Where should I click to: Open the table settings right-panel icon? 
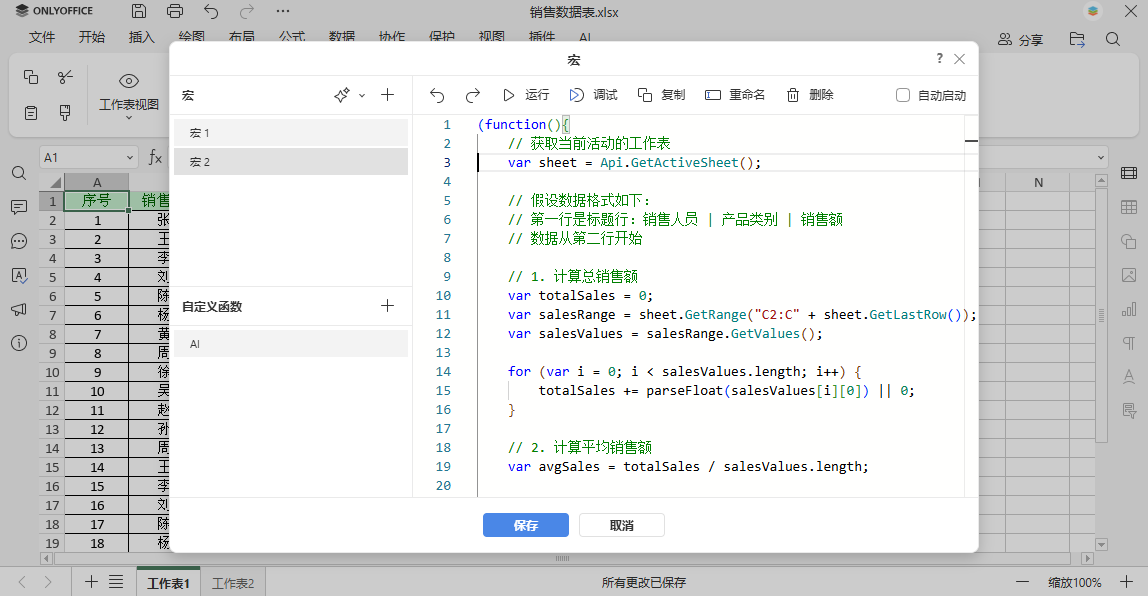pyautogui.click(x=1129, y=207)
